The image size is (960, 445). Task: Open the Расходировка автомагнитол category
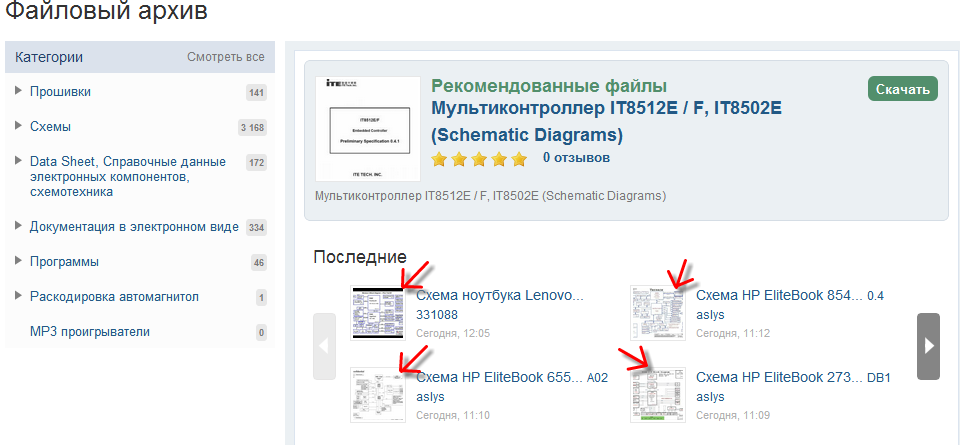click(x=114, y=296)
